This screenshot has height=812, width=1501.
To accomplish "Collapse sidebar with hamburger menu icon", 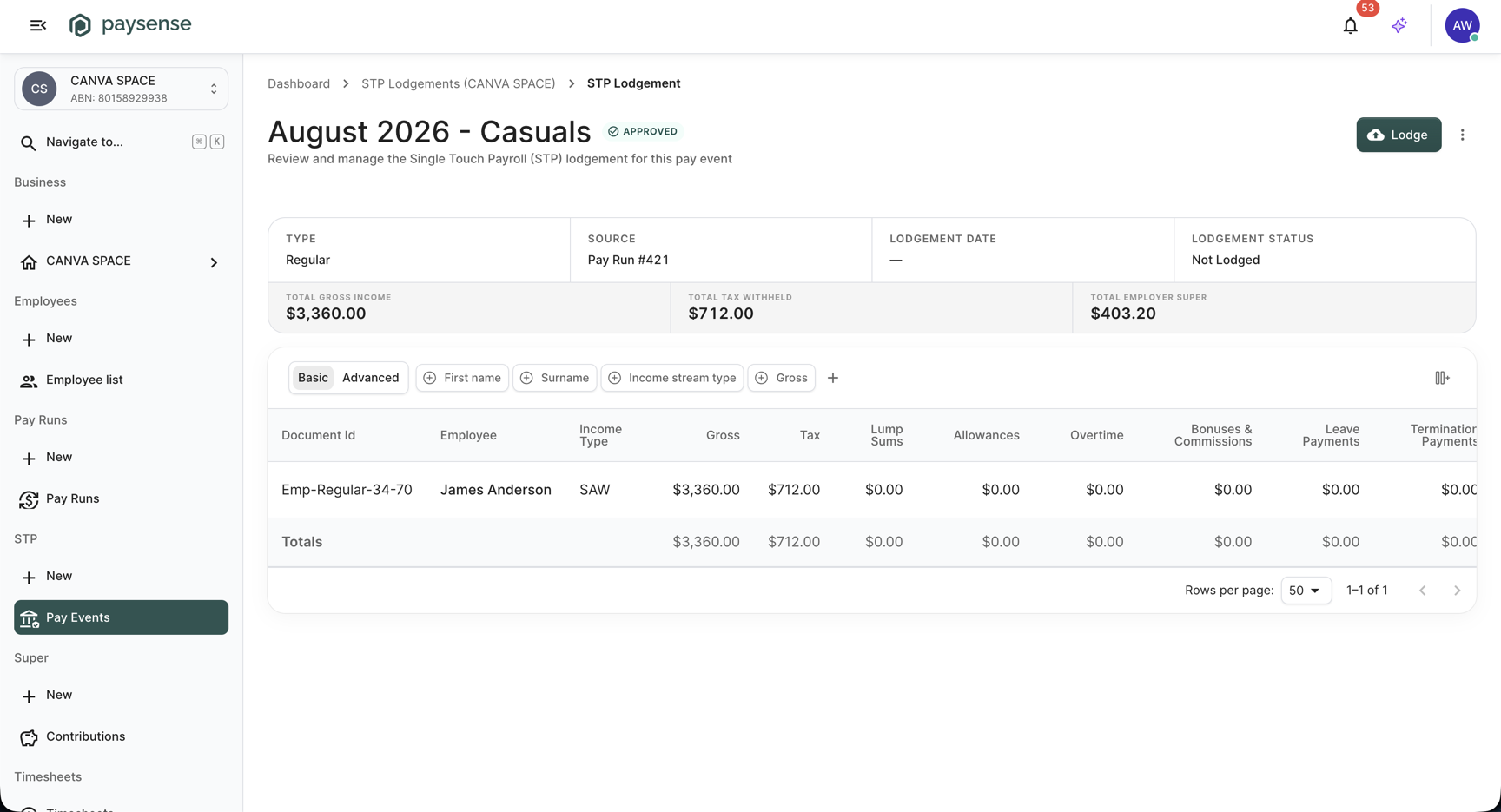I will [38, 25].
